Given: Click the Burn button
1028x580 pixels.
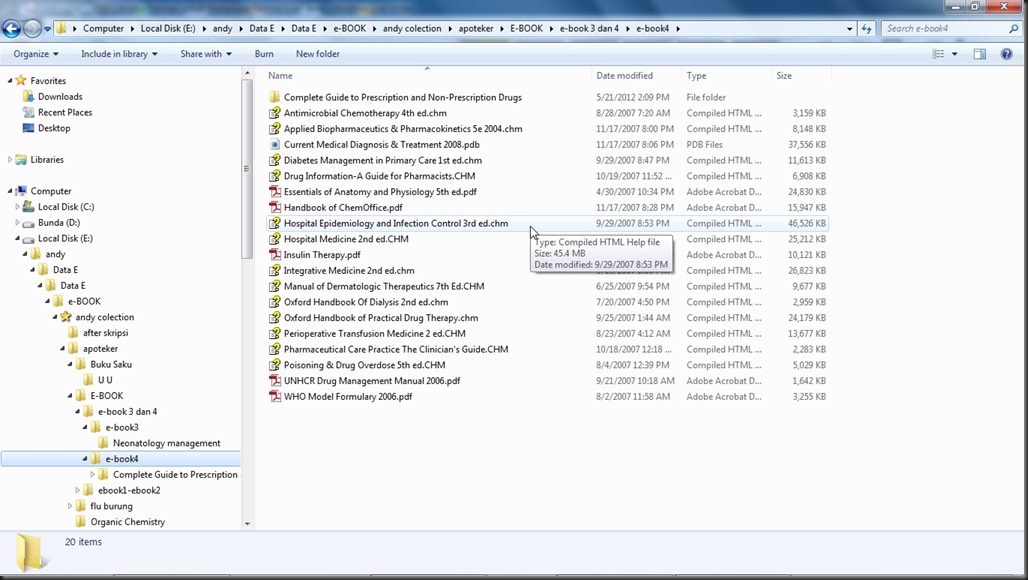Looking at the screenshot, I should [x=264, y=54].
